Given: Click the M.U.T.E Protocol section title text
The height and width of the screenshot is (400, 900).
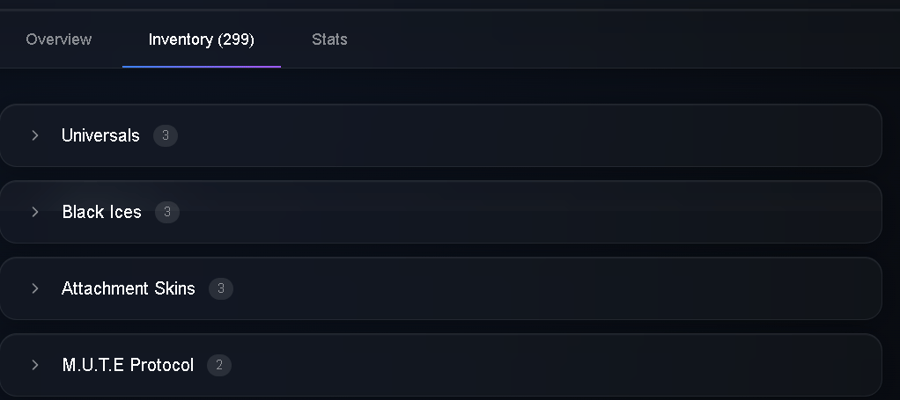Looking at the screenshot, I should tap(128, 365).
